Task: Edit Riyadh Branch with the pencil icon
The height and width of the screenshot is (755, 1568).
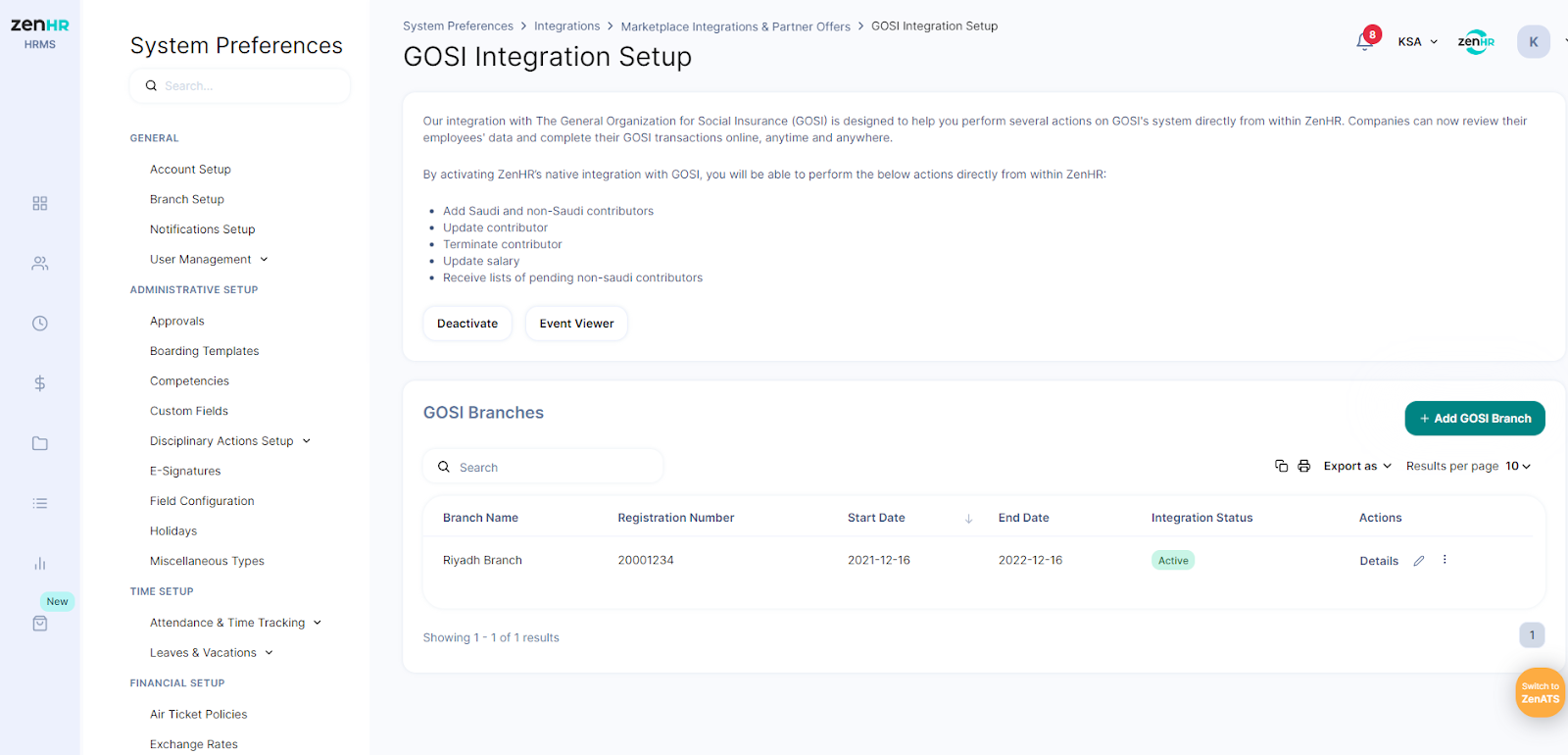Action: [x=1418, y=561]
